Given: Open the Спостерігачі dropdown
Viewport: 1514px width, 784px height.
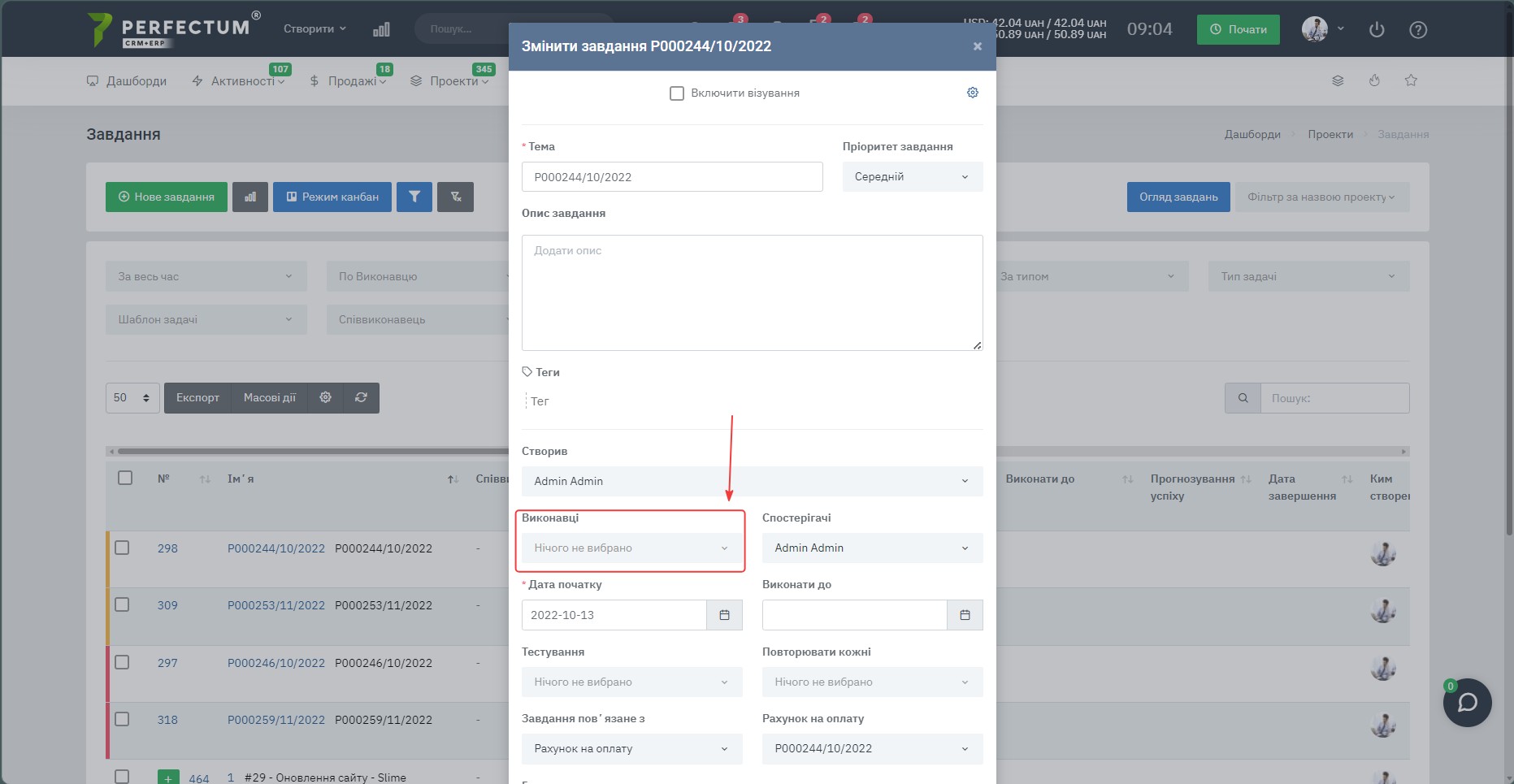Looking at the screenshot, I should [x=873, y=548].
